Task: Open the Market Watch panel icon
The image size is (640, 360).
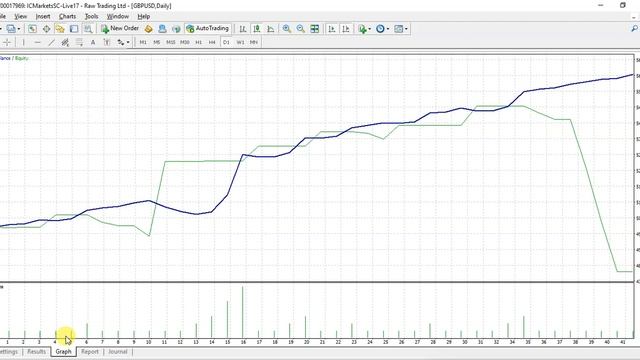Action: pyautogui.click(x=33, y=29)
